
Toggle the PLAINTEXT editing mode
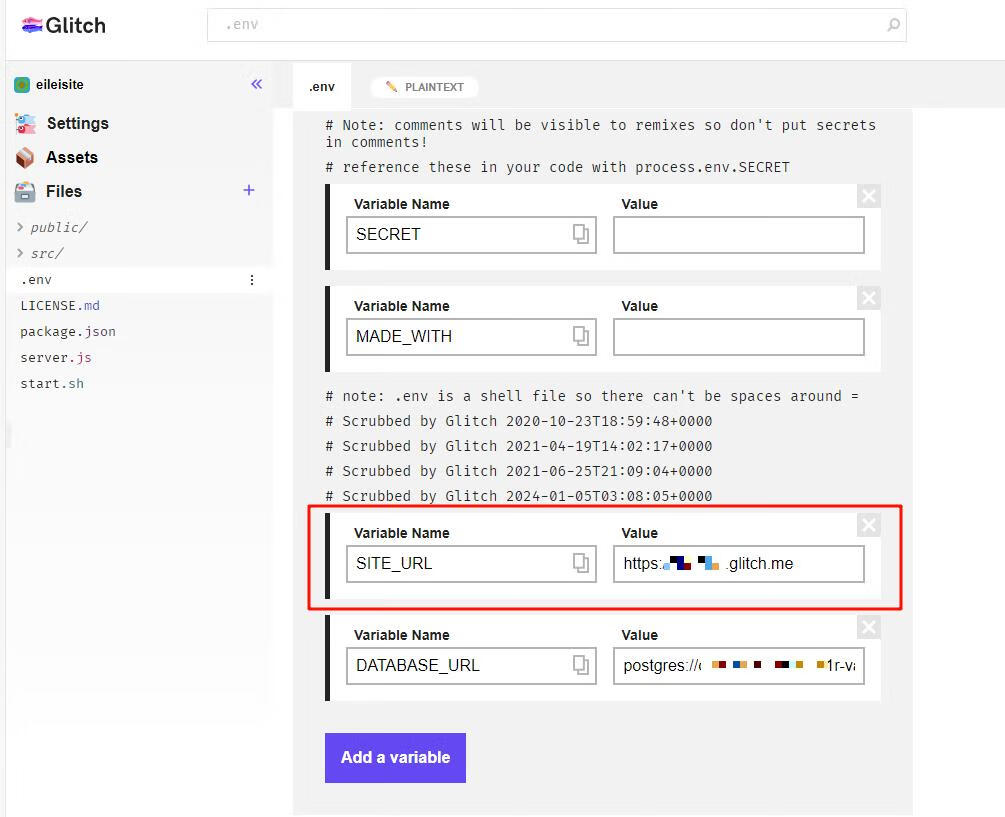425,87
